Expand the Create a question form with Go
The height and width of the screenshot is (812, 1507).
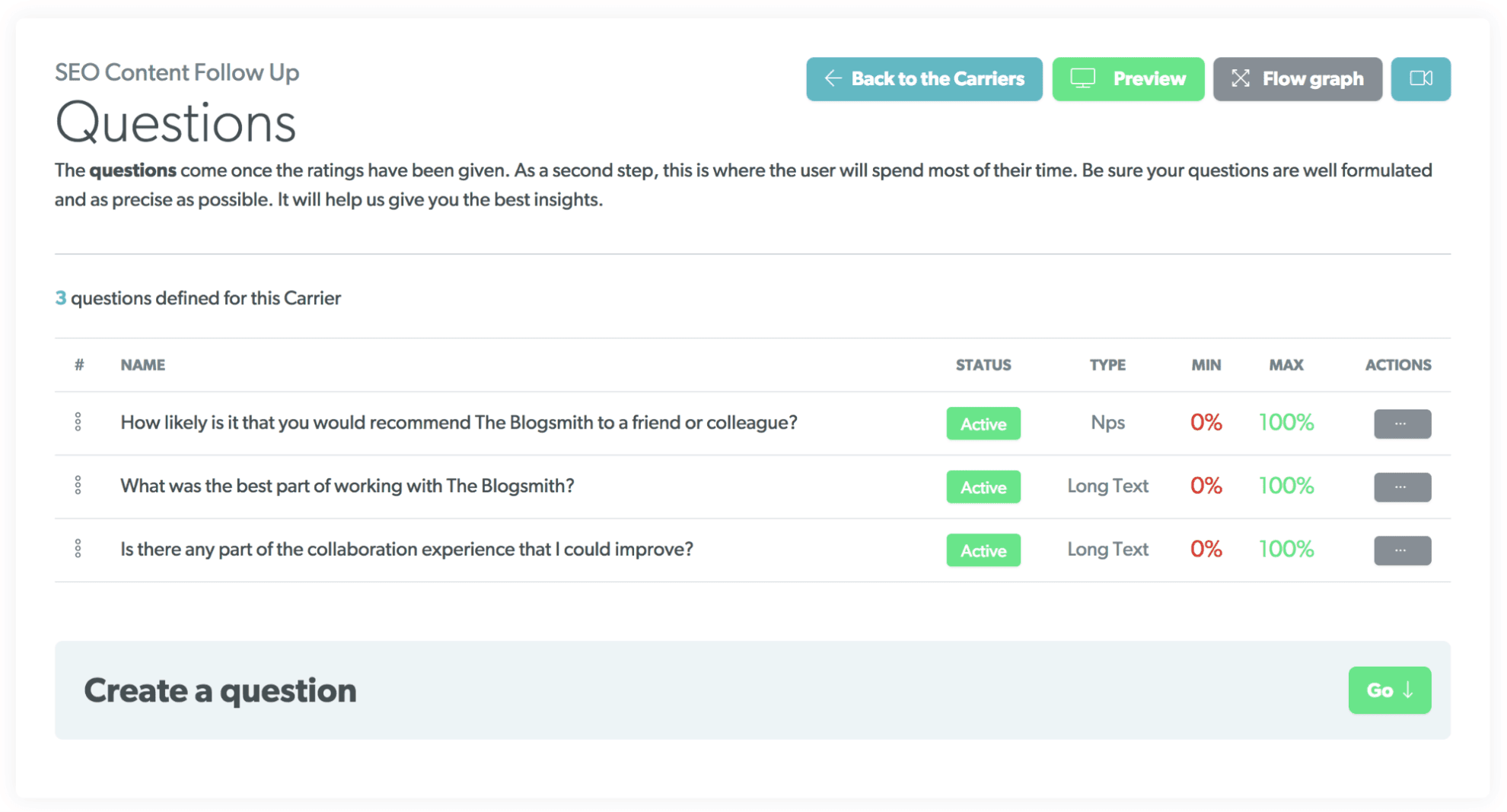[1389, 690]
